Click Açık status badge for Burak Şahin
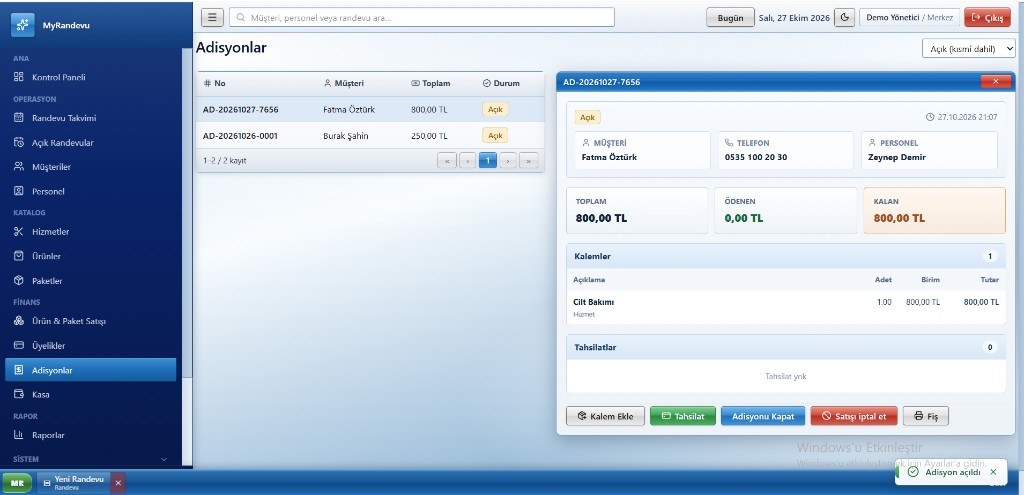 pos(495,136)
